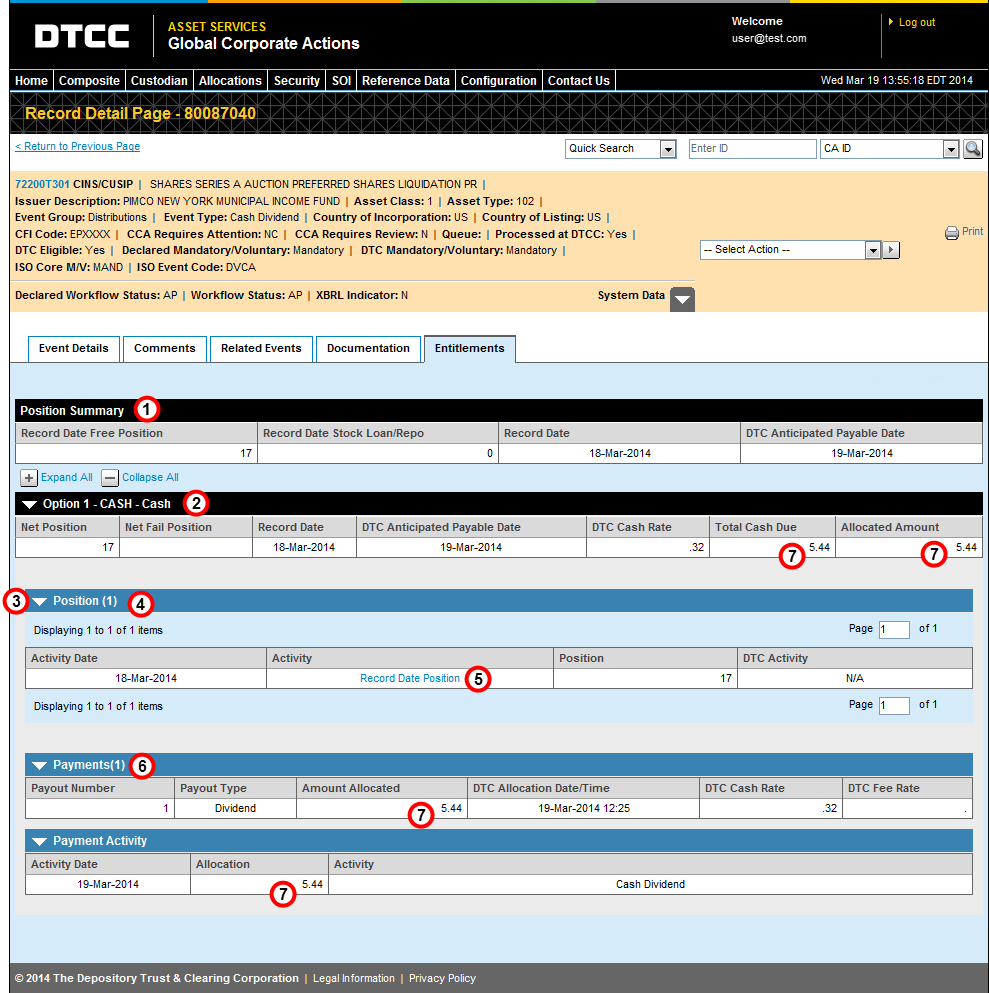The width and height of the screenshot is (989, 993).
Task: Open the Documentation tab
Action: [x=368, y=349]
